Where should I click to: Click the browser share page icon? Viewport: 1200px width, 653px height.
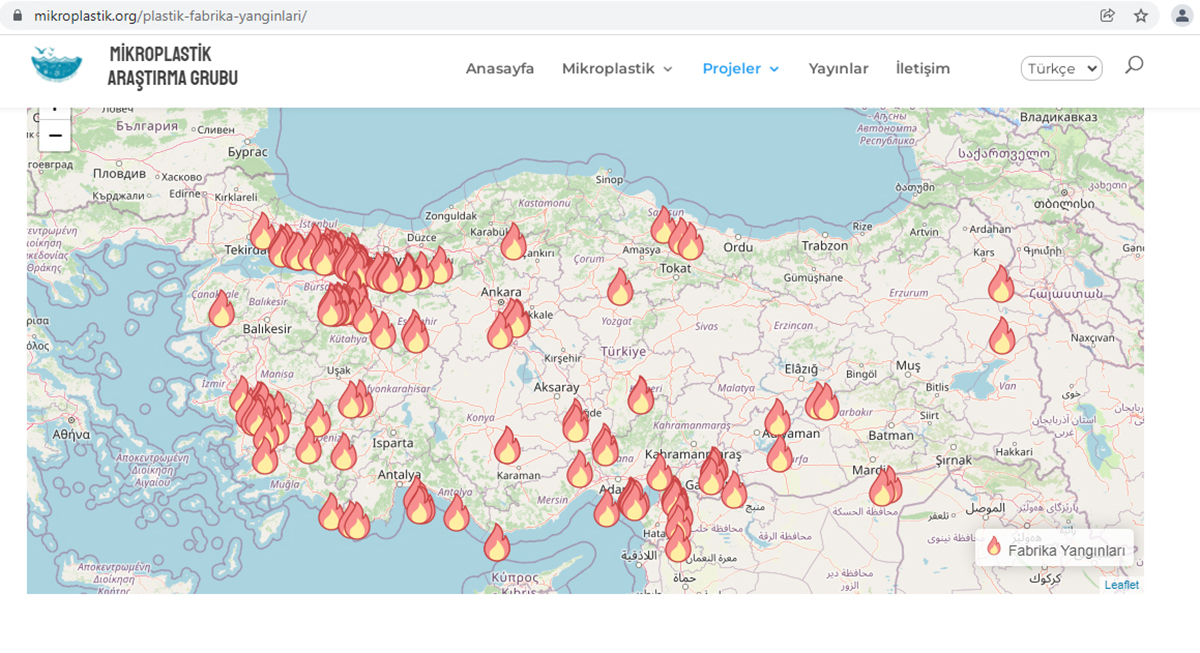pyautogui.click(x=1107, y=16)
